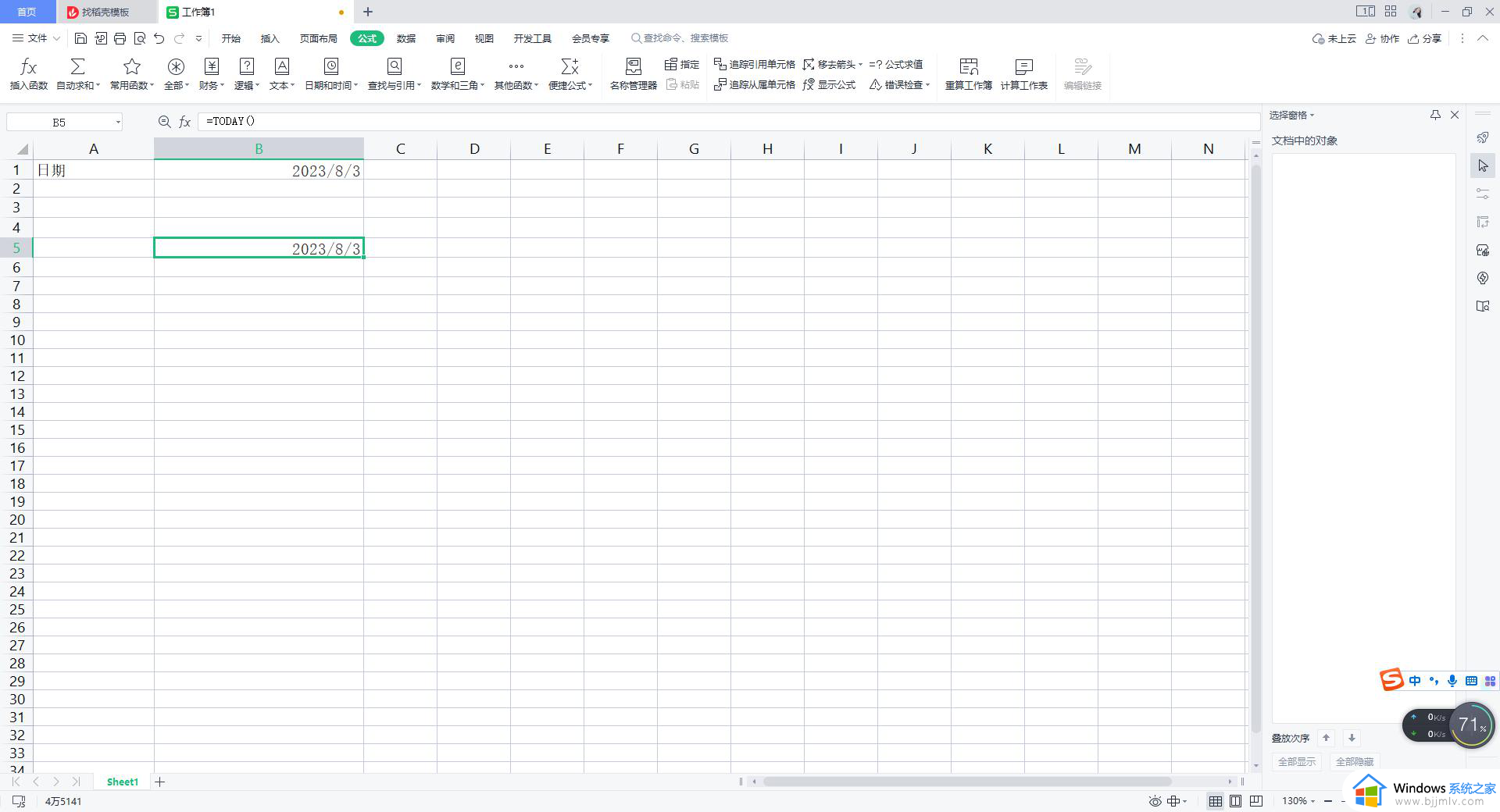Click the Save icon in quick toolbar
Image resolution: width=1500 pixels, height=812 pixels.
80,38
